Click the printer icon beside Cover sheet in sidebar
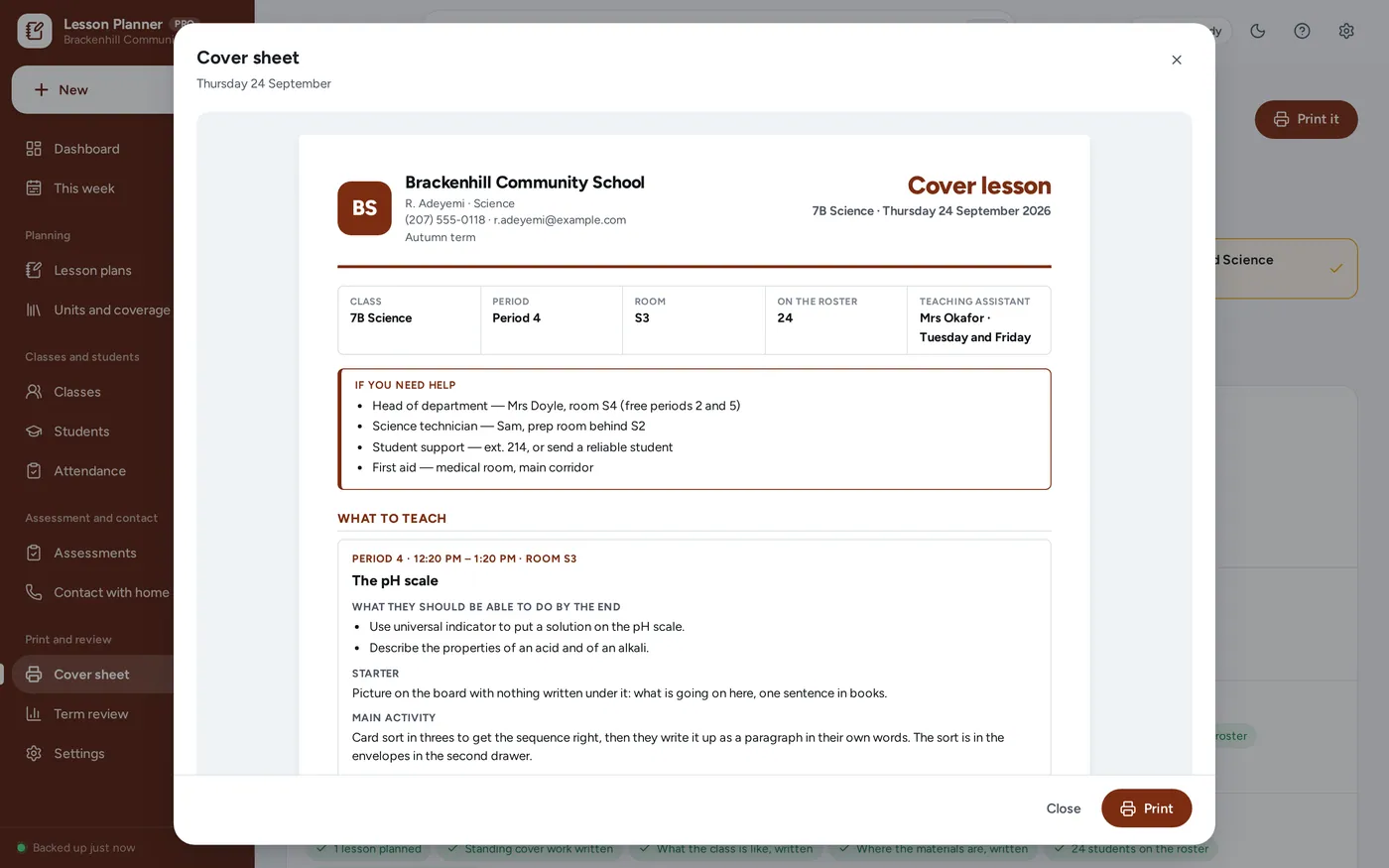Image resolution: width=1389 pixels, height=868 pixels. [34, 675]
